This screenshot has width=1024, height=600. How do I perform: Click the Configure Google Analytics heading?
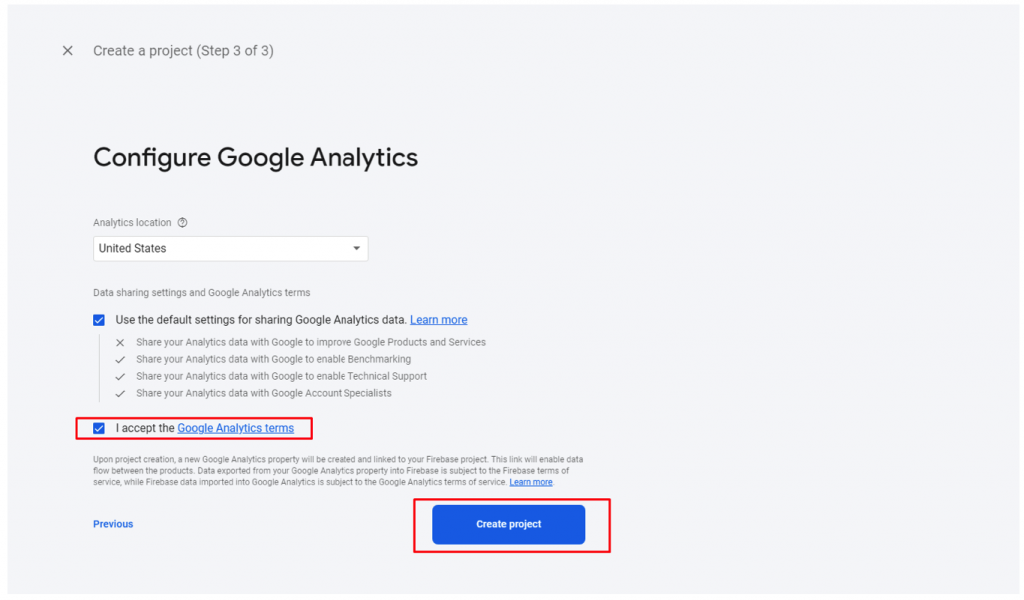coord(255,158)
